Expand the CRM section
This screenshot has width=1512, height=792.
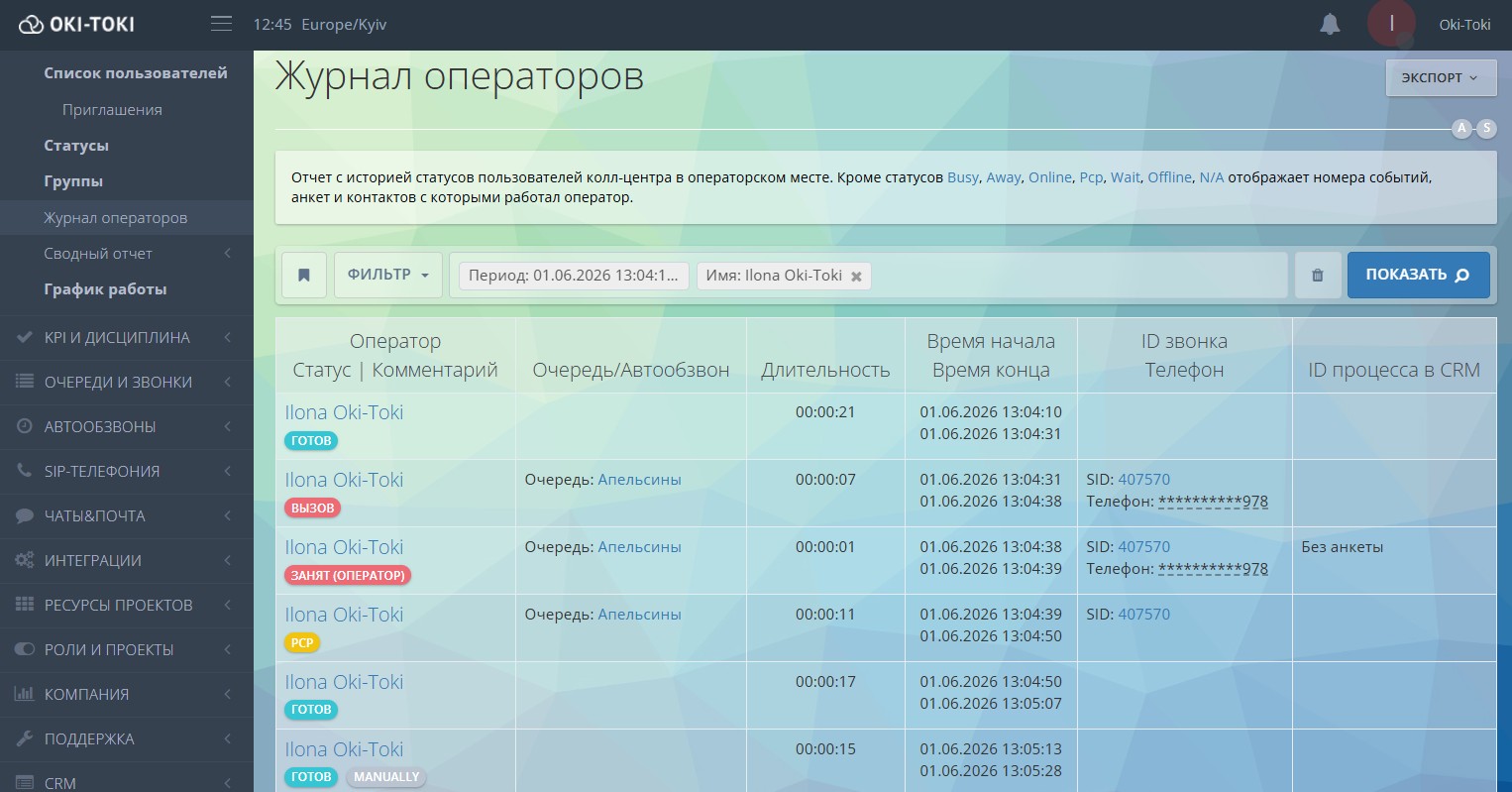pyautogui.click(x=127, y=781)
